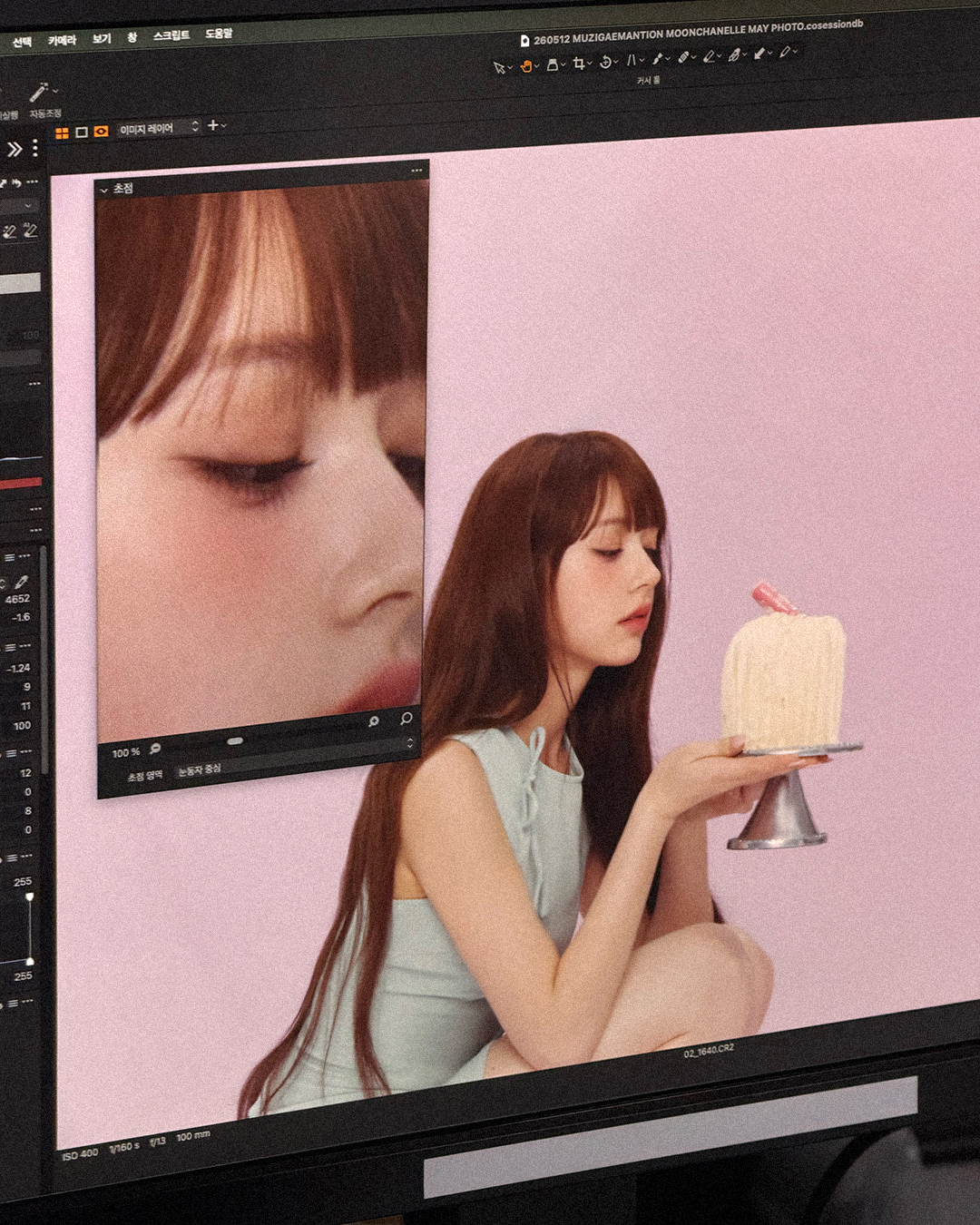This screenshot has height=1225, width=980.
Task: Open the 이미지 레이어 layer dropdown
Action: click(159, 128)
